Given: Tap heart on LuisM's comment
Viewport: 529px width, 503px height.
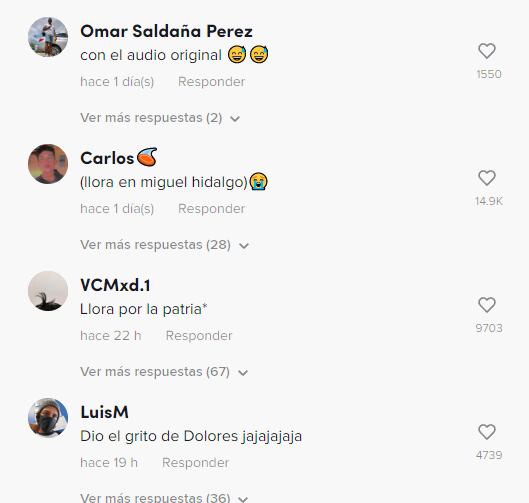Looking at the screenshot, I should (487, 432).
